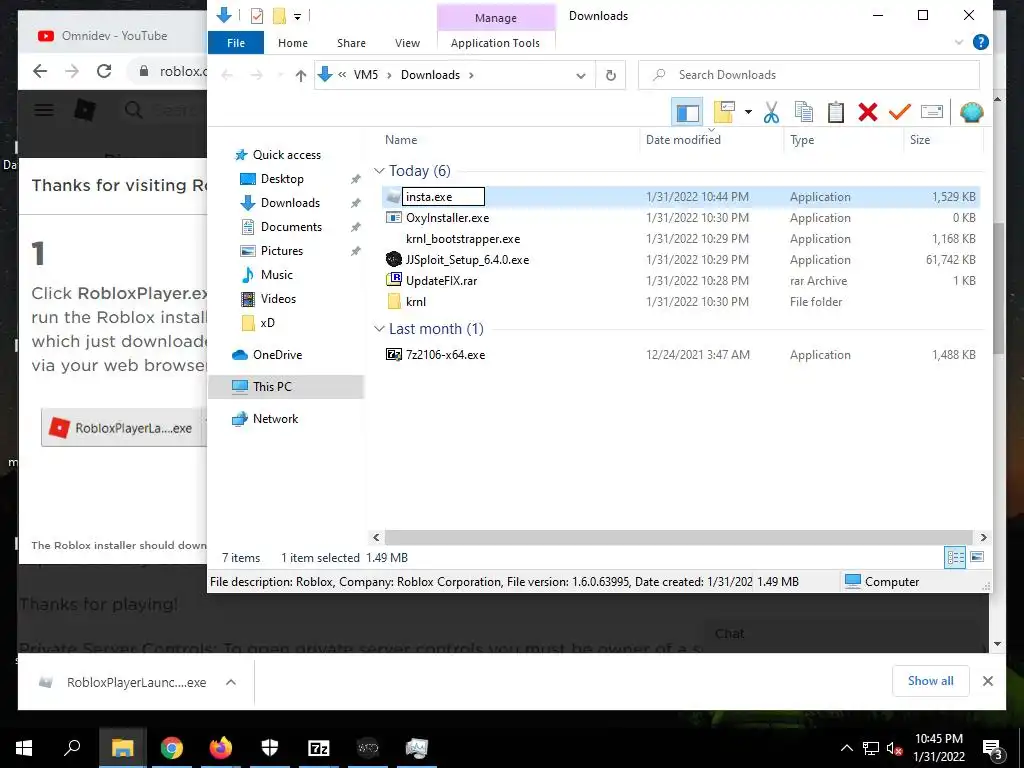Viewport: 1024px width, 768px height.
Task: Click the insta.exe rename text box
Action: (443, 197)
